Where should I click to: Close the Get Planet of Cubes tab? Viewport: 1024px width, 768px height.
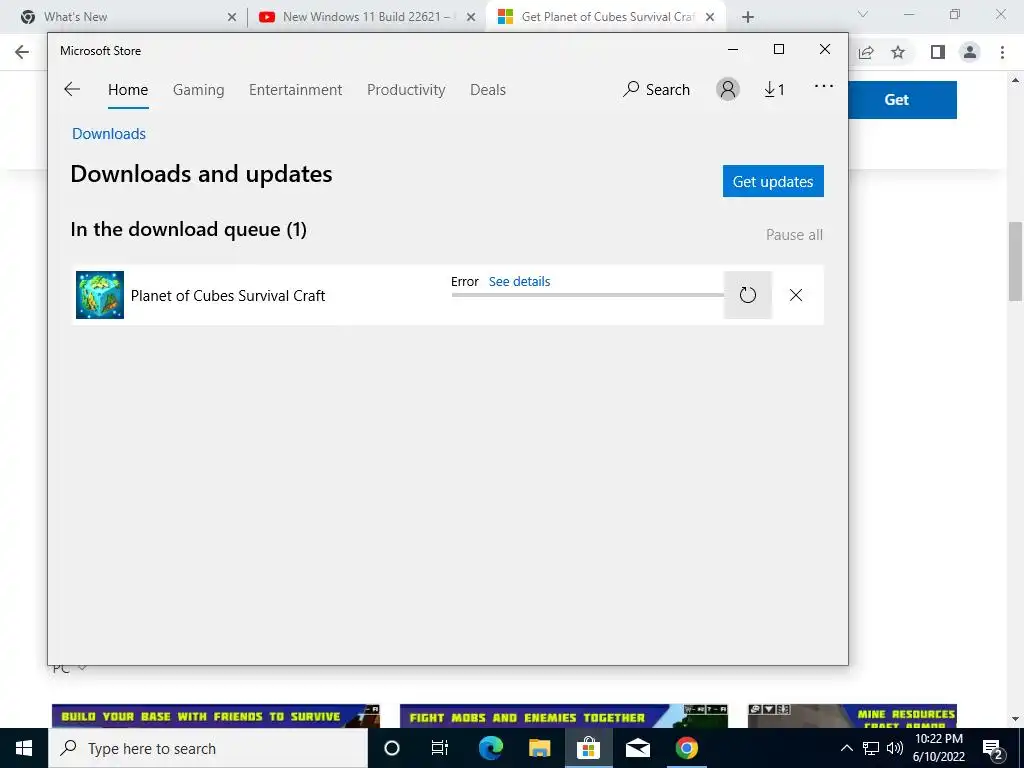pyautogui.click(x=710, y=17)
